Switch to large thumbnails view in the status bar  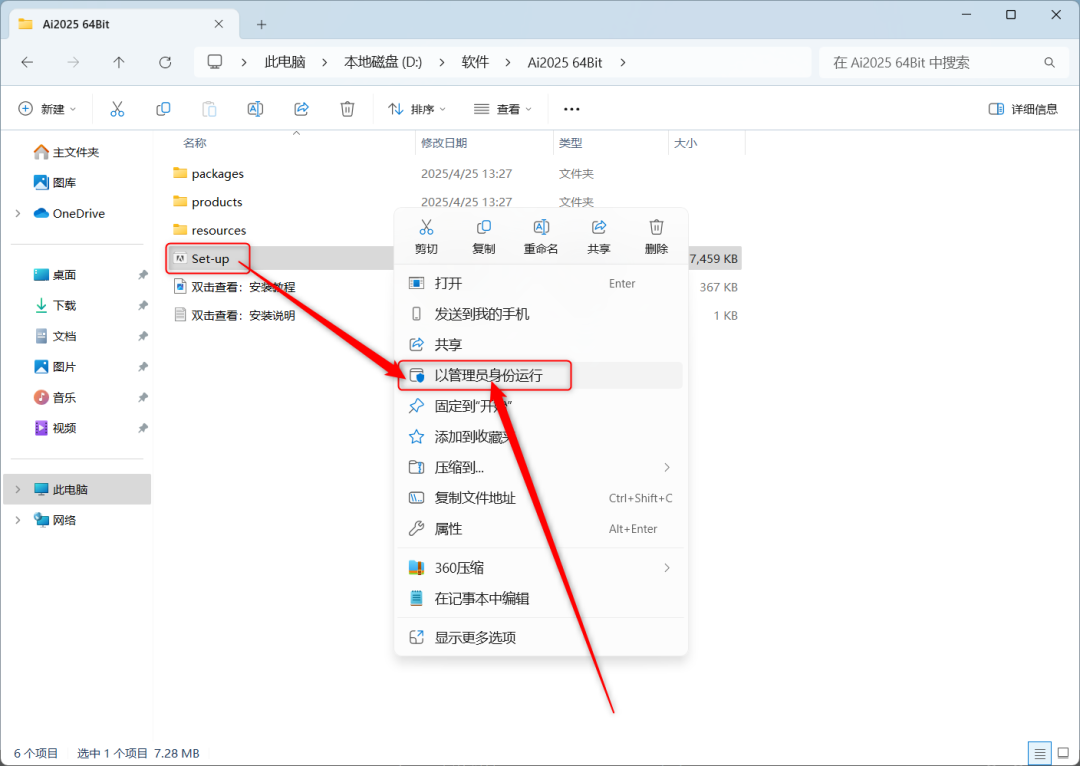click(1063, 753)
